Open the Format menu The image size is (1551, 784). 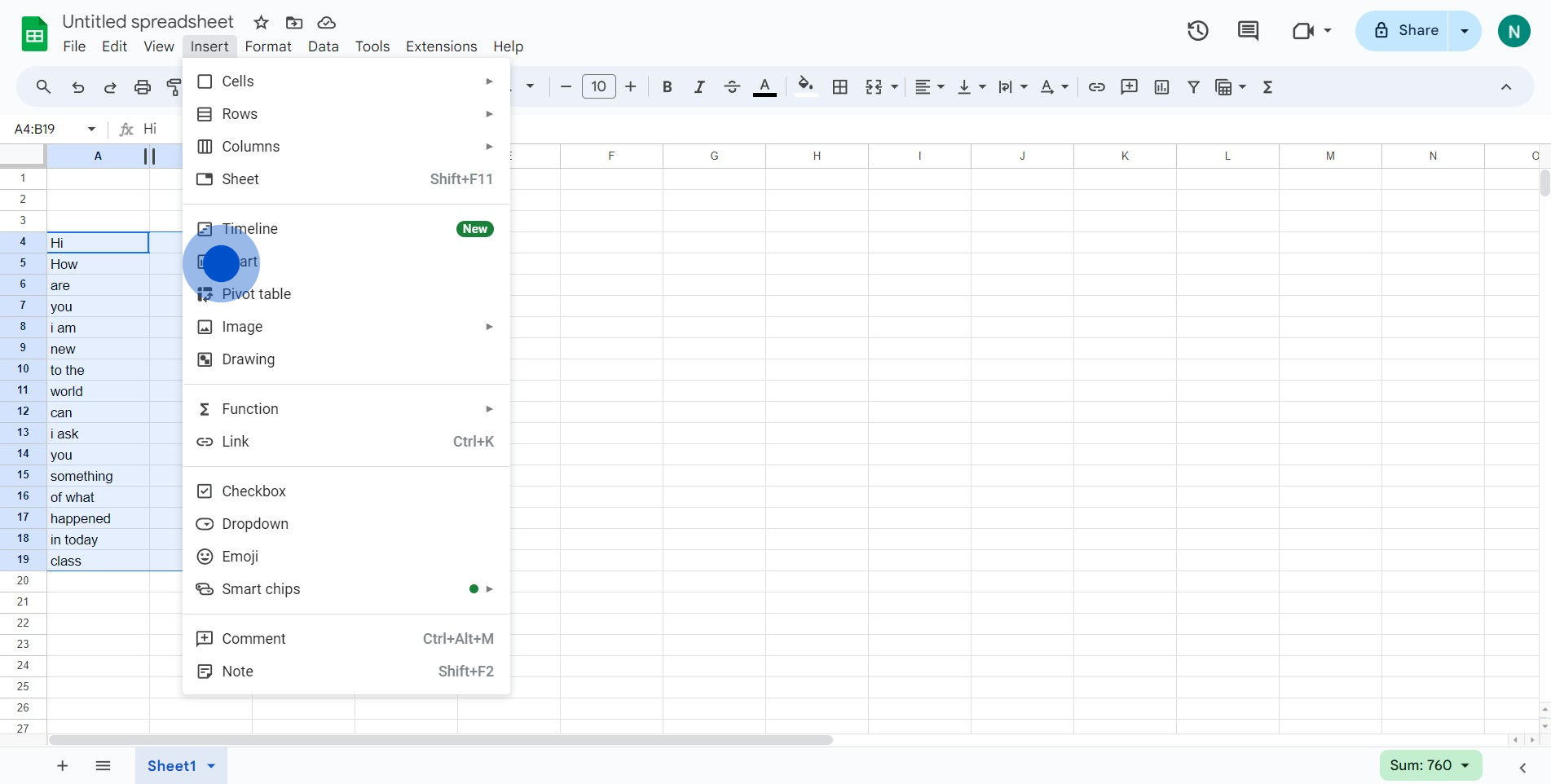(267, 46)
